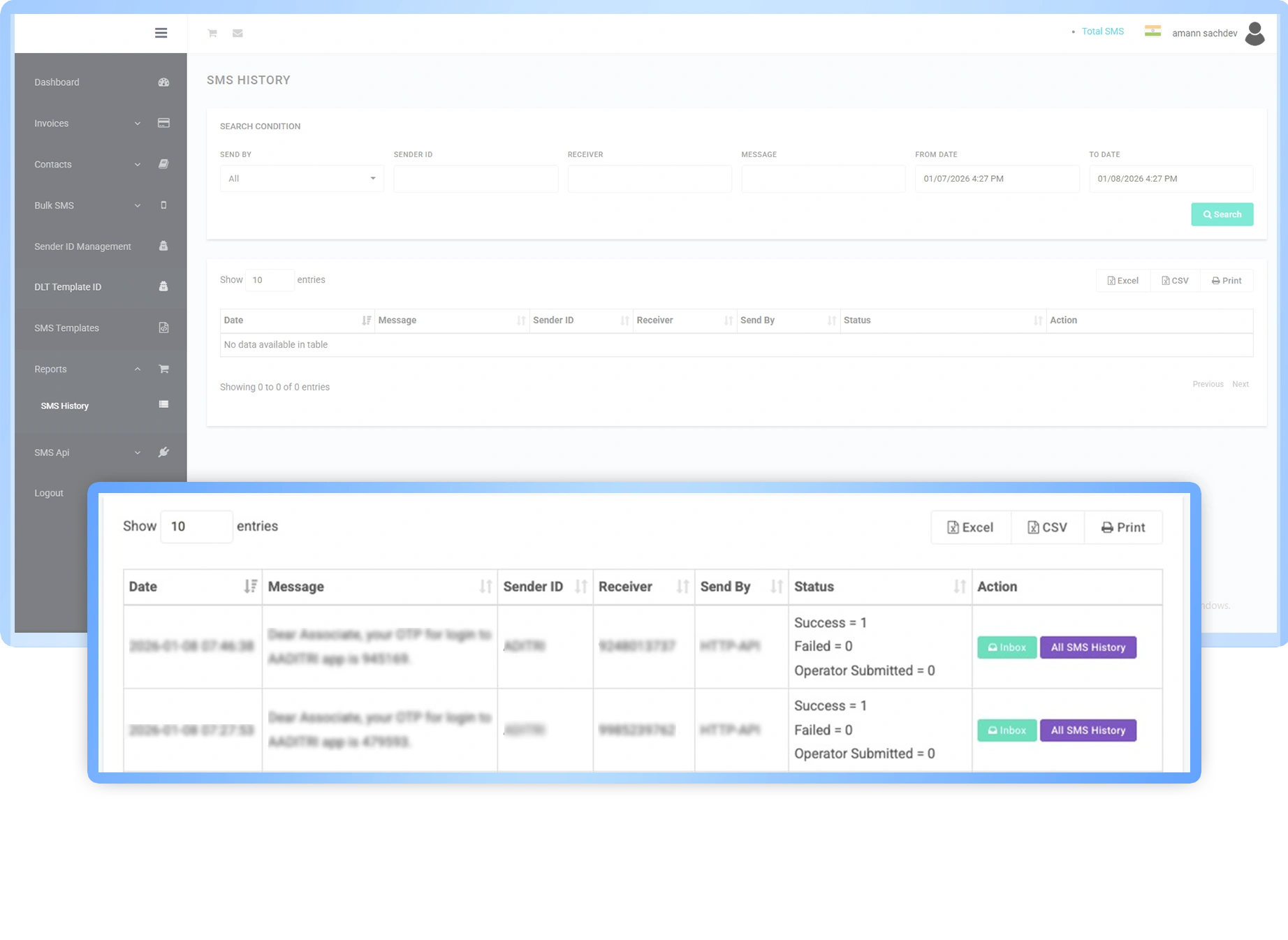
Task: Click inside the Receiver search field
Action: [x=649, y=178]
